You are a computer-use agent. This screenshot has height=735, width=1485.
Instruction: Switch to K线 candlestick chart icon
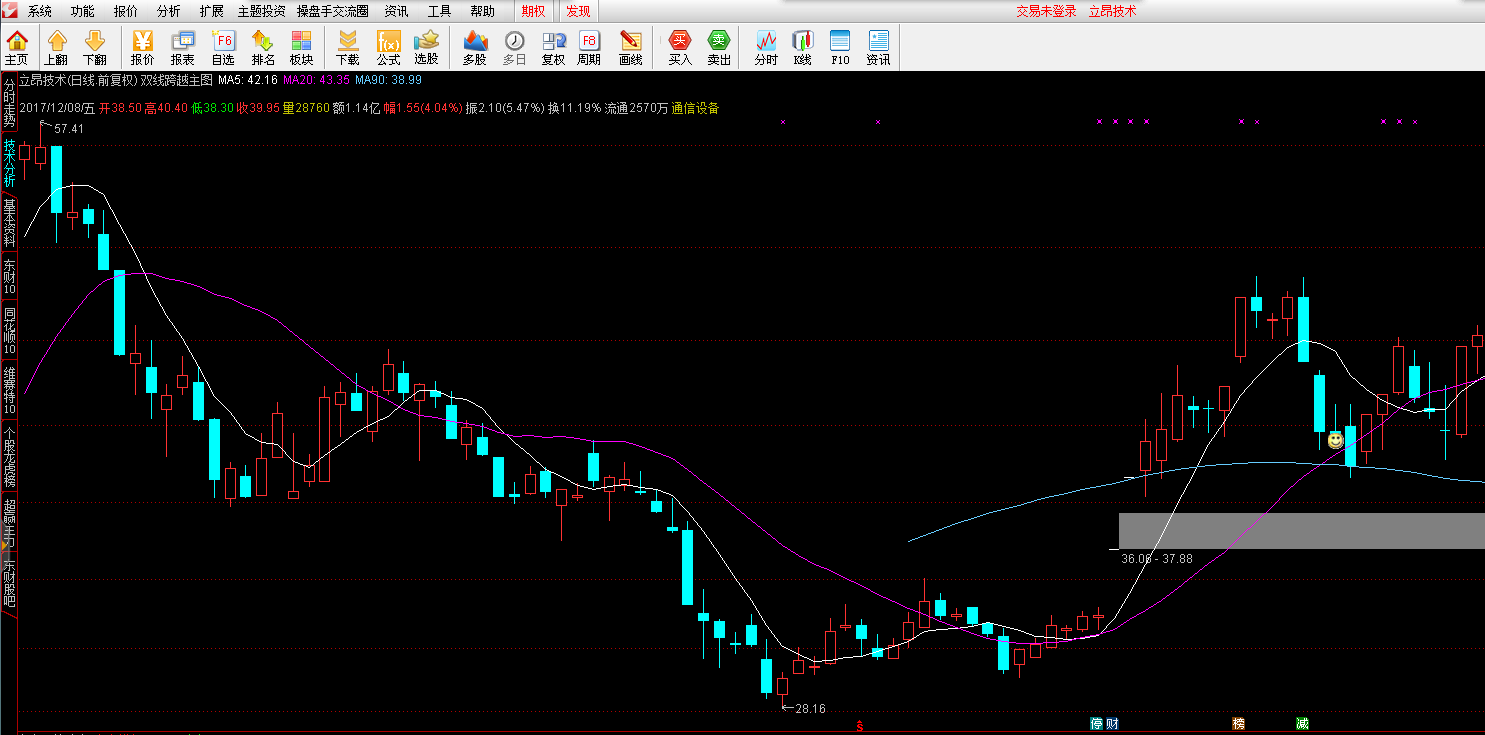tap(803, 47)
